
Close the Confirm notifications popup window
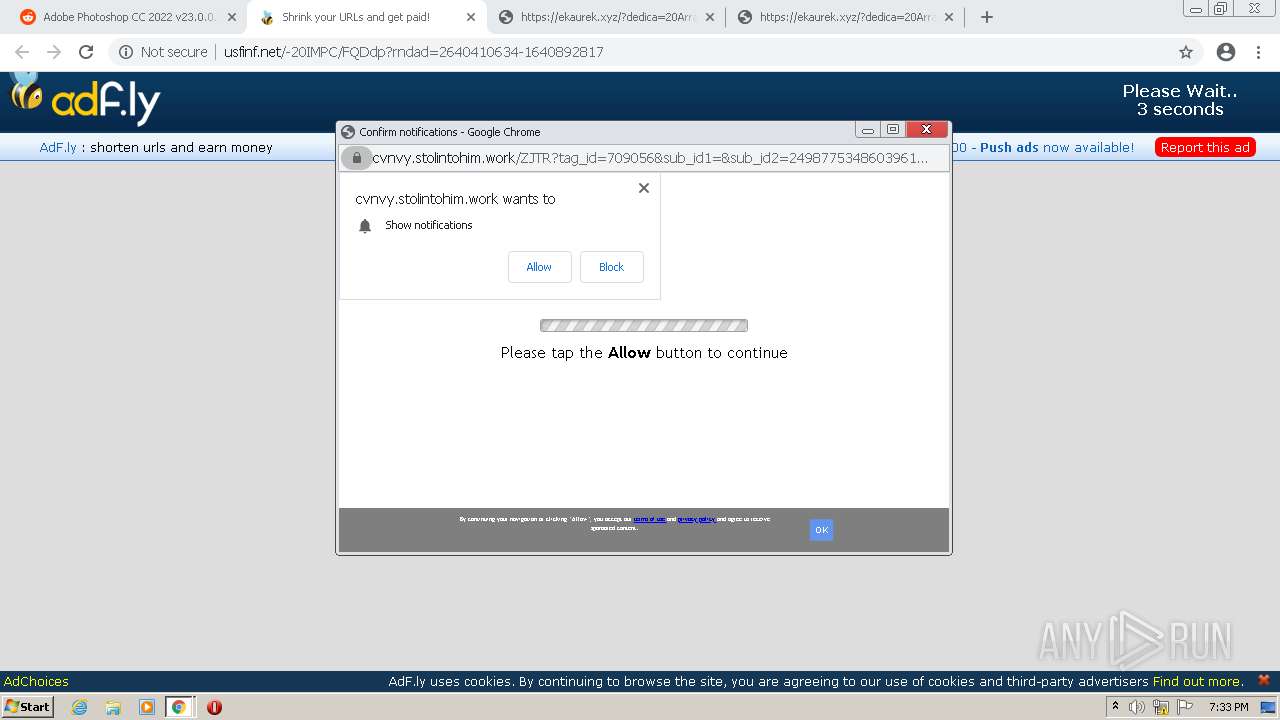coord(926,130)
